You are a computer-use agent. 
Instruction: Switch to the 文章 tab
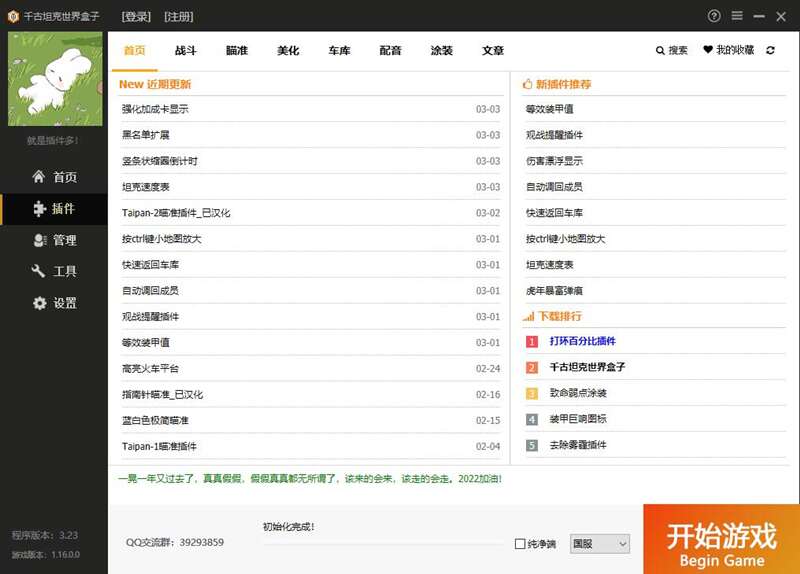click(x=493, y=51)
